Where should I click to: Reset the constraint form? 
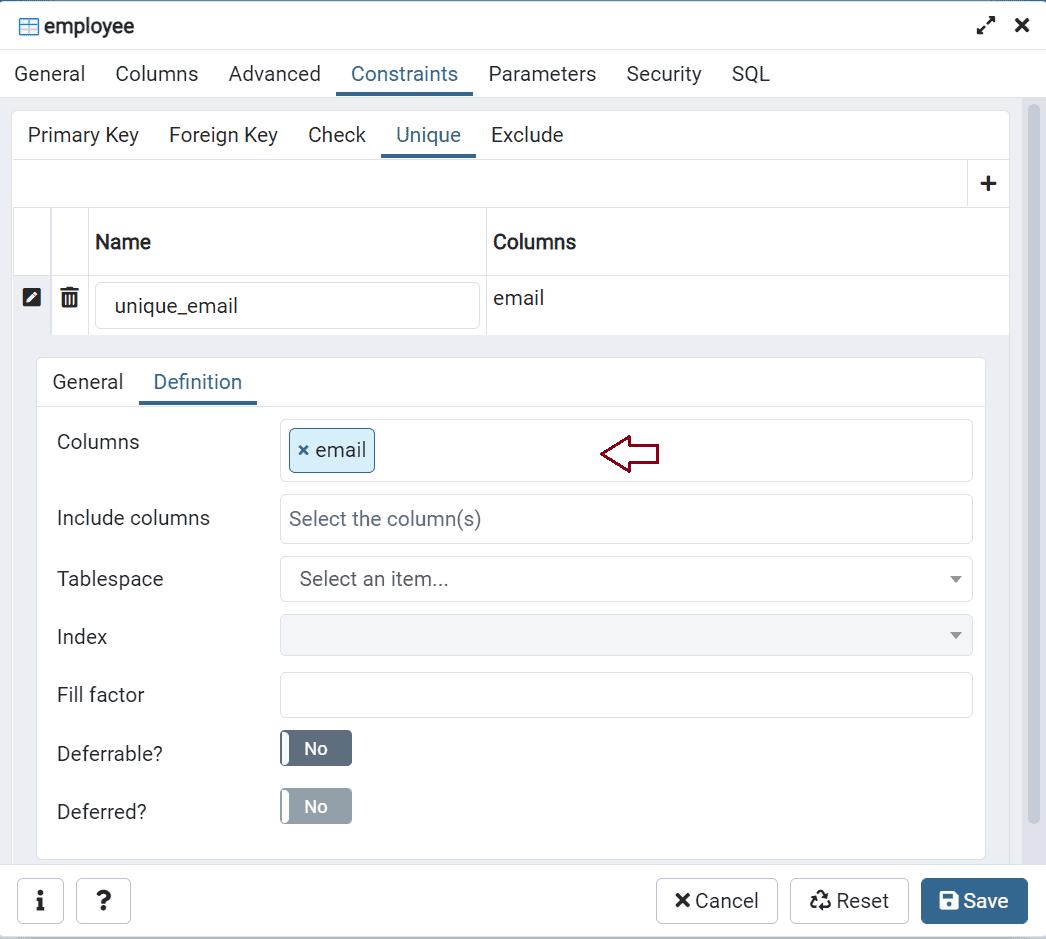[x=849, y=900]
